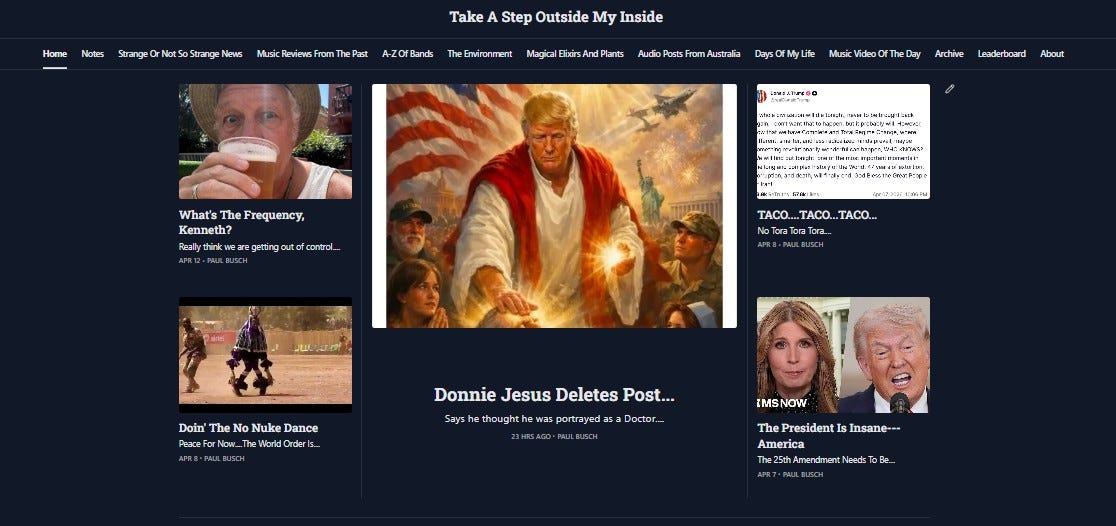Open The Environment section
The height and width of the screenshot is (526, 1116).
click(x=480, y=53)
